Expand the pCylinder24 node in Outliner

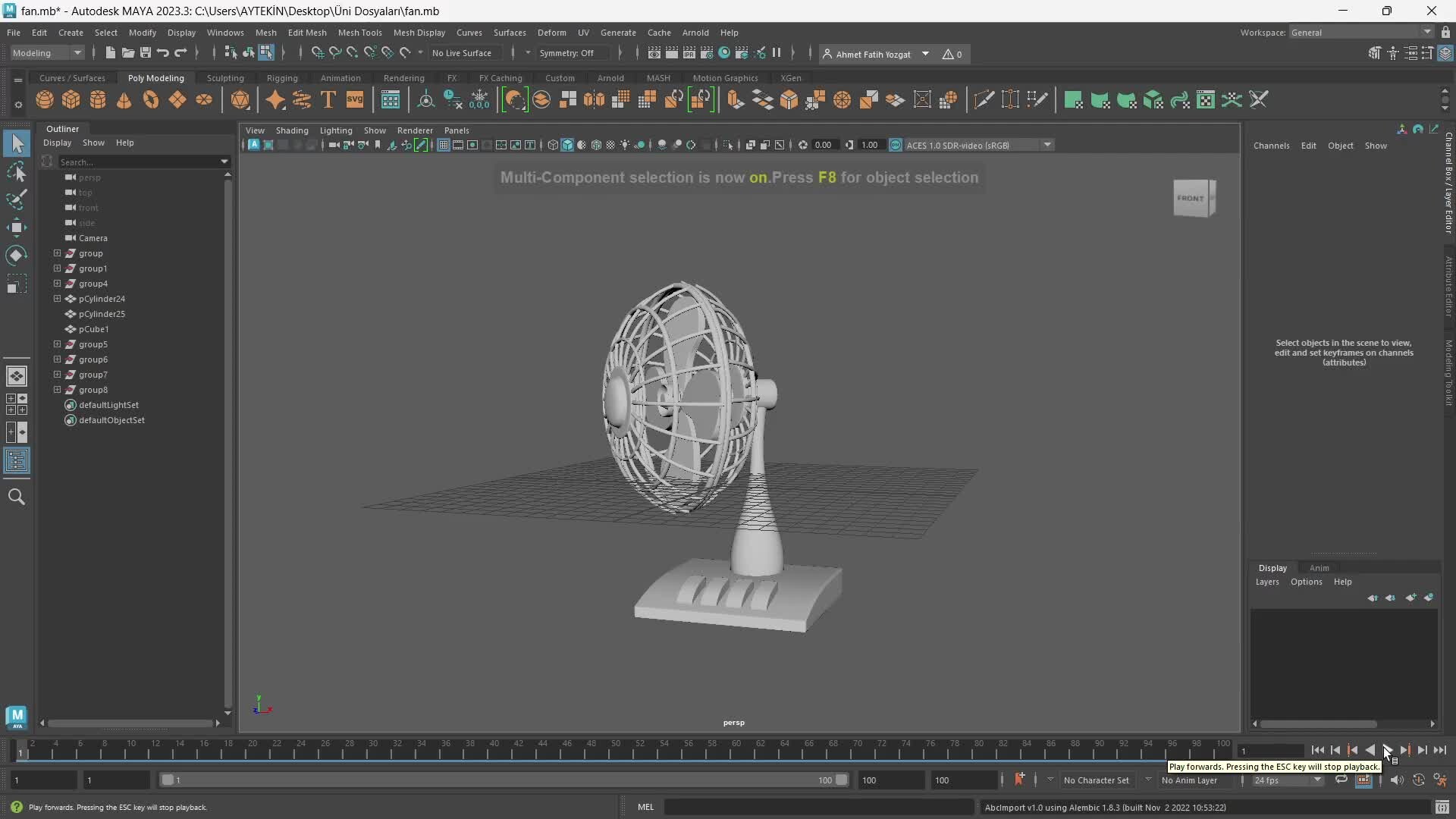coord(57,299)
